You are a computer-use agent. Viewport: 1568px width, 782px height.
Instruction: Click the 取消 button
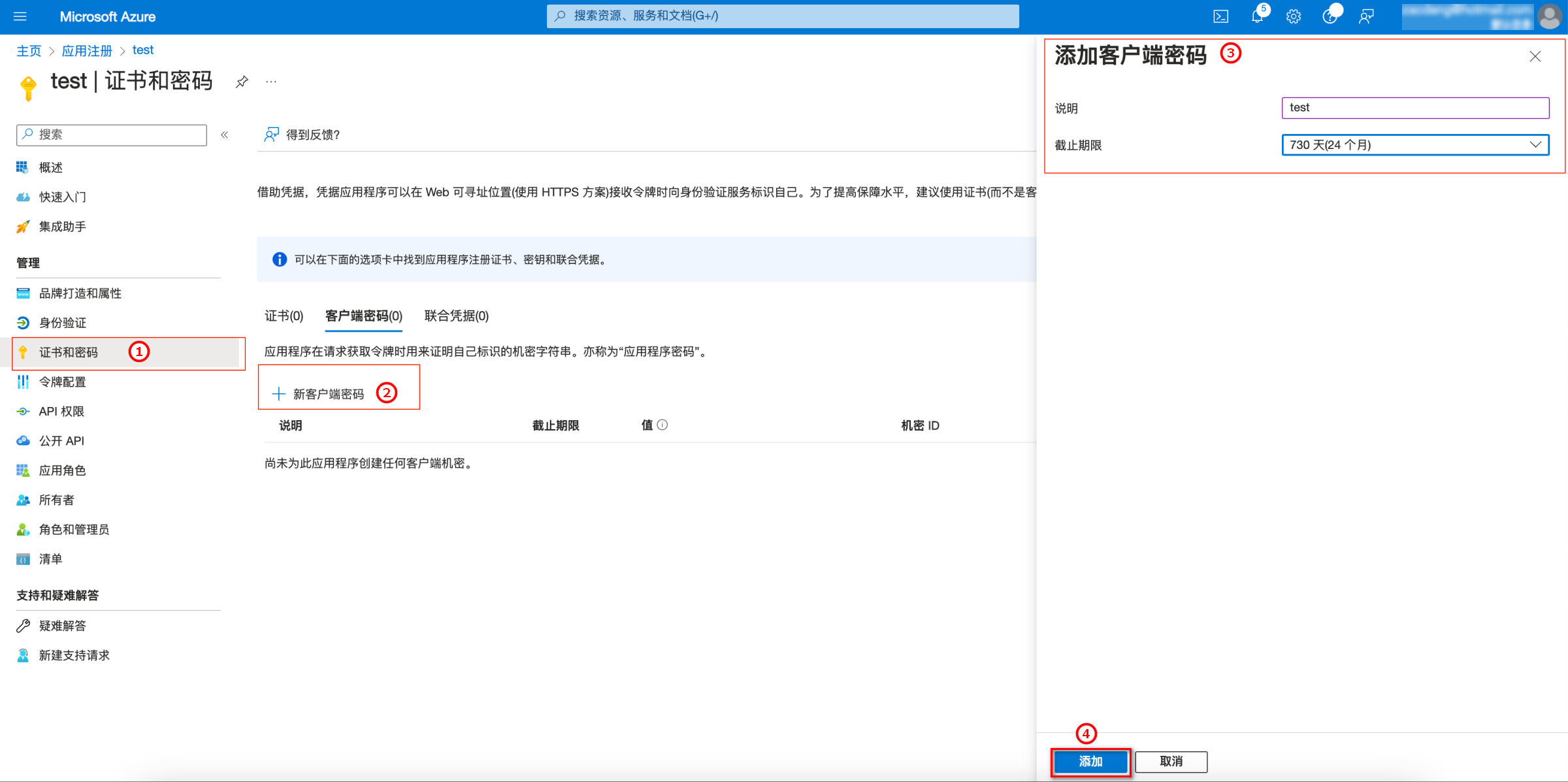click(x=1171, y=761)
